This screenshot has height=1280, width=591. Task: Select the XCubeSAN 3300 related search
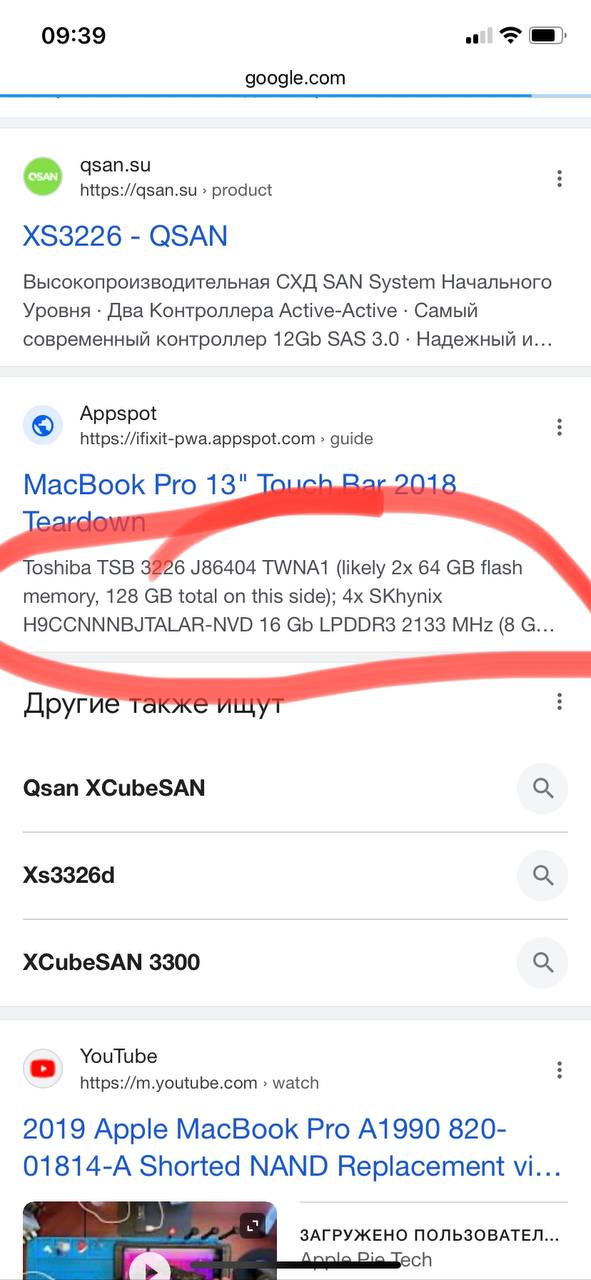point(295,963)
